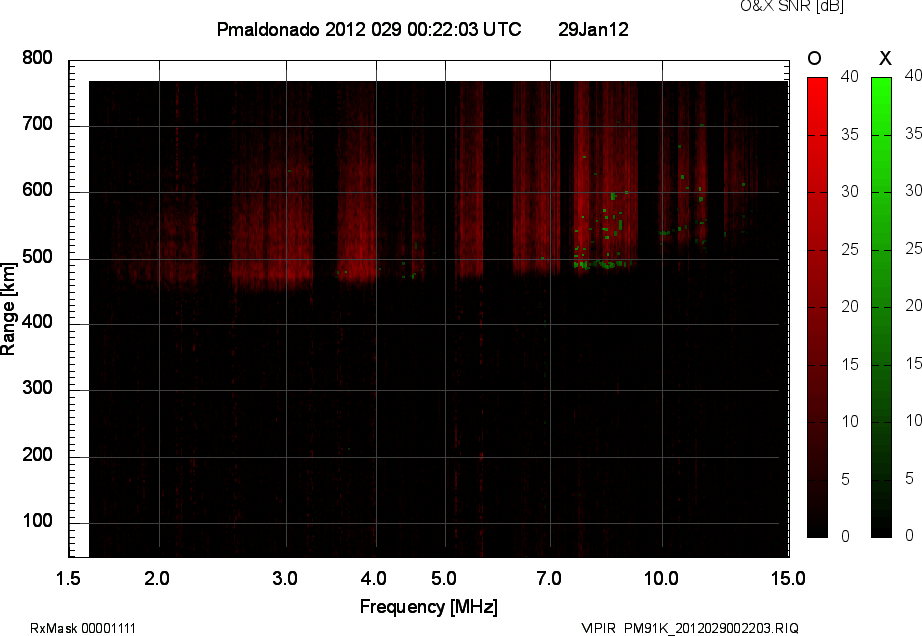This screenshot has height=636, width=922.
Task: Click the 29Jan12 date label
Action: coord(593,30)
